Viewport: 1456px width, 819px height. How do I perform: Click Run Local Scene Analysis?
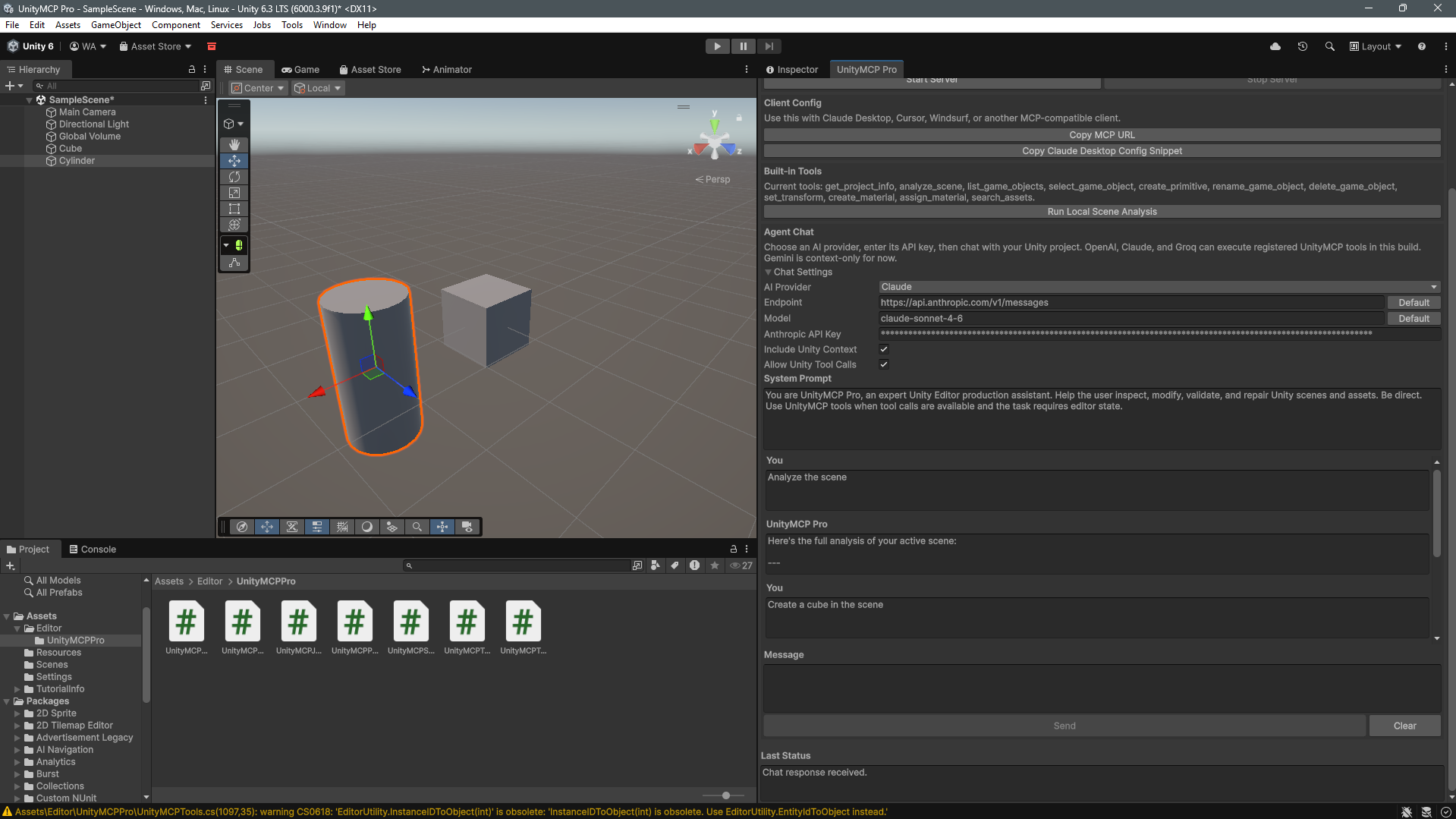pos(1102,212)
